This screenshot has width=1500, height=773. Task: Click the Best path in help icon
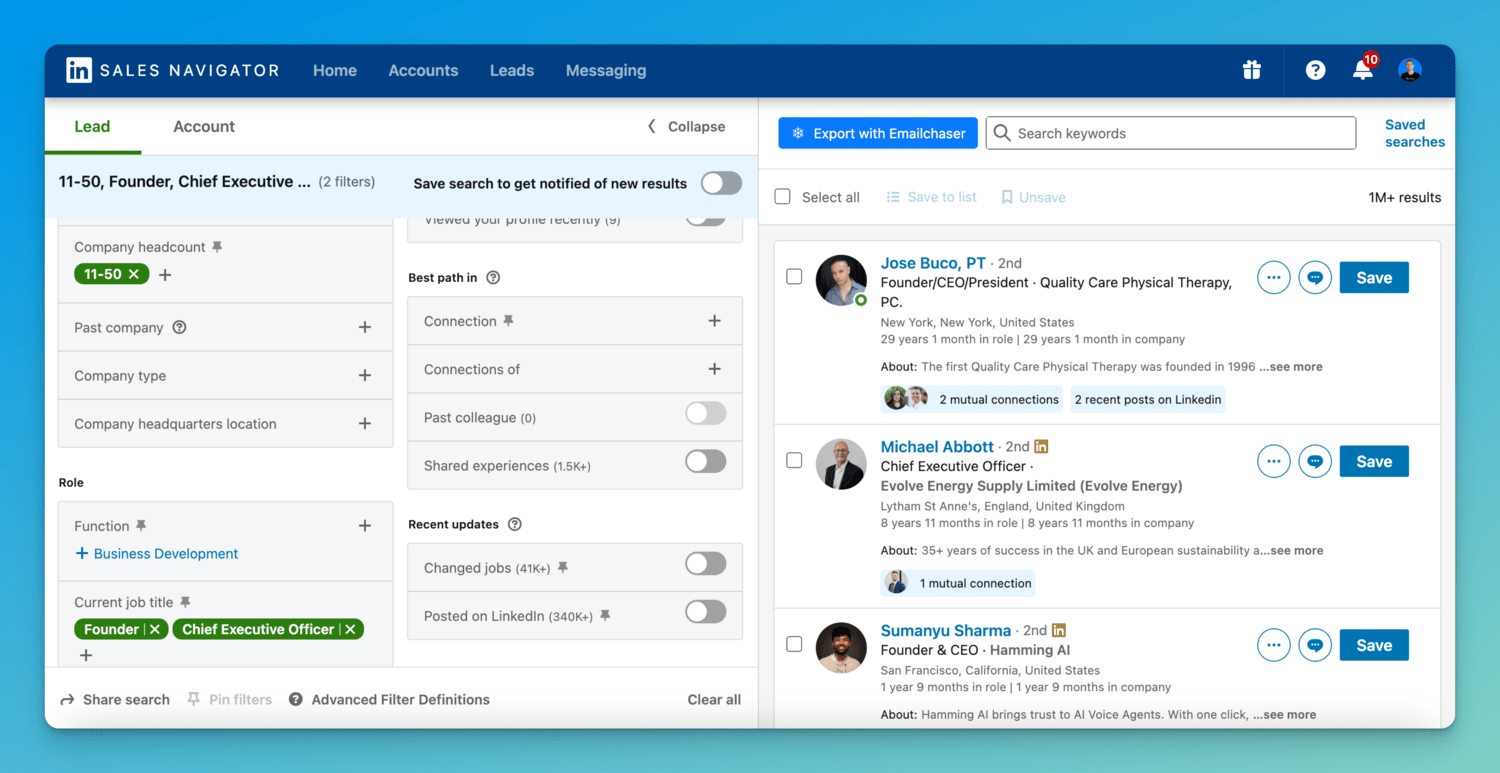click(x=493, y=277)
